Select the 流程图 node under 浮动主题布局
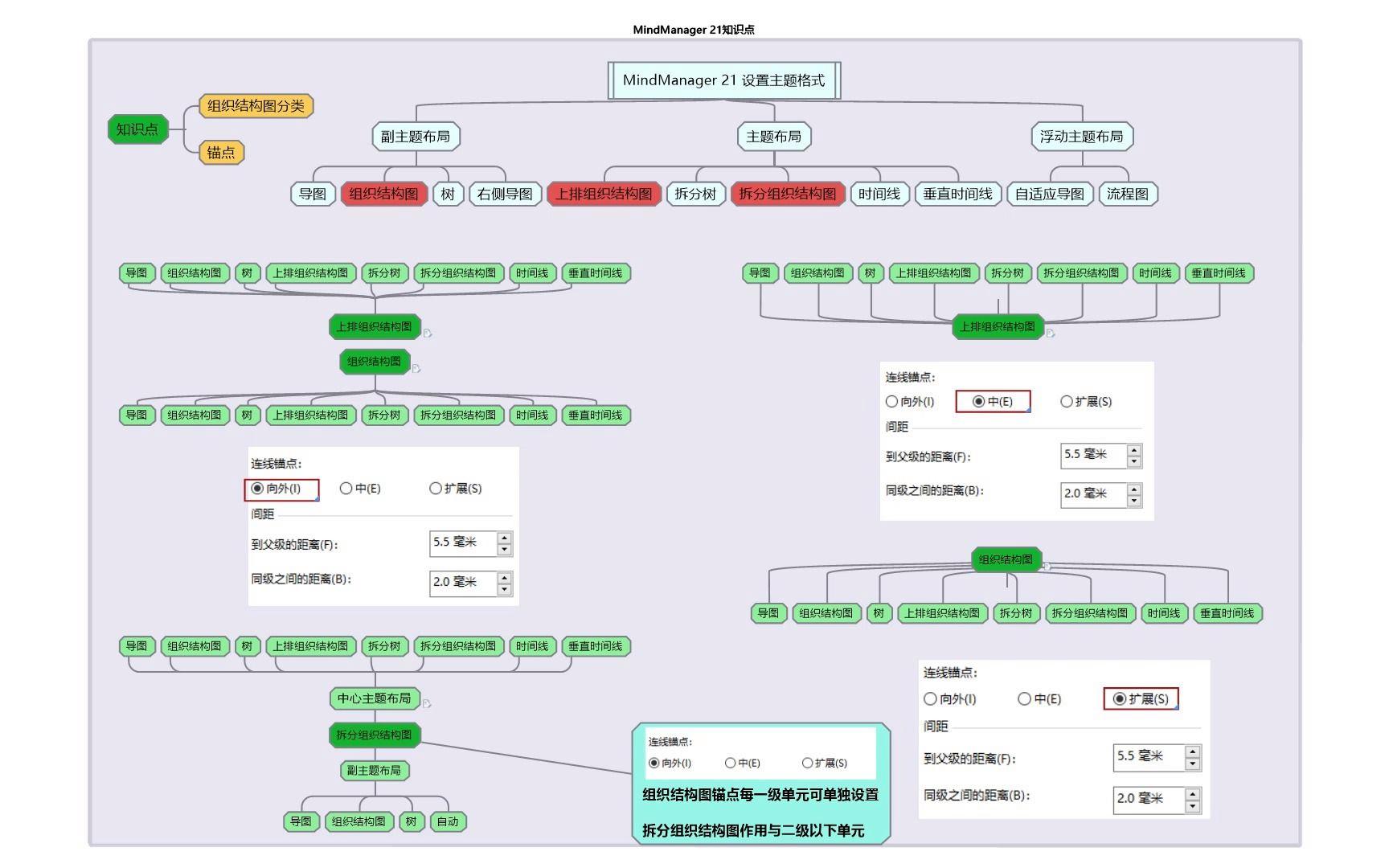The width and height of the screenshot is (1389, 868). 1129,194
